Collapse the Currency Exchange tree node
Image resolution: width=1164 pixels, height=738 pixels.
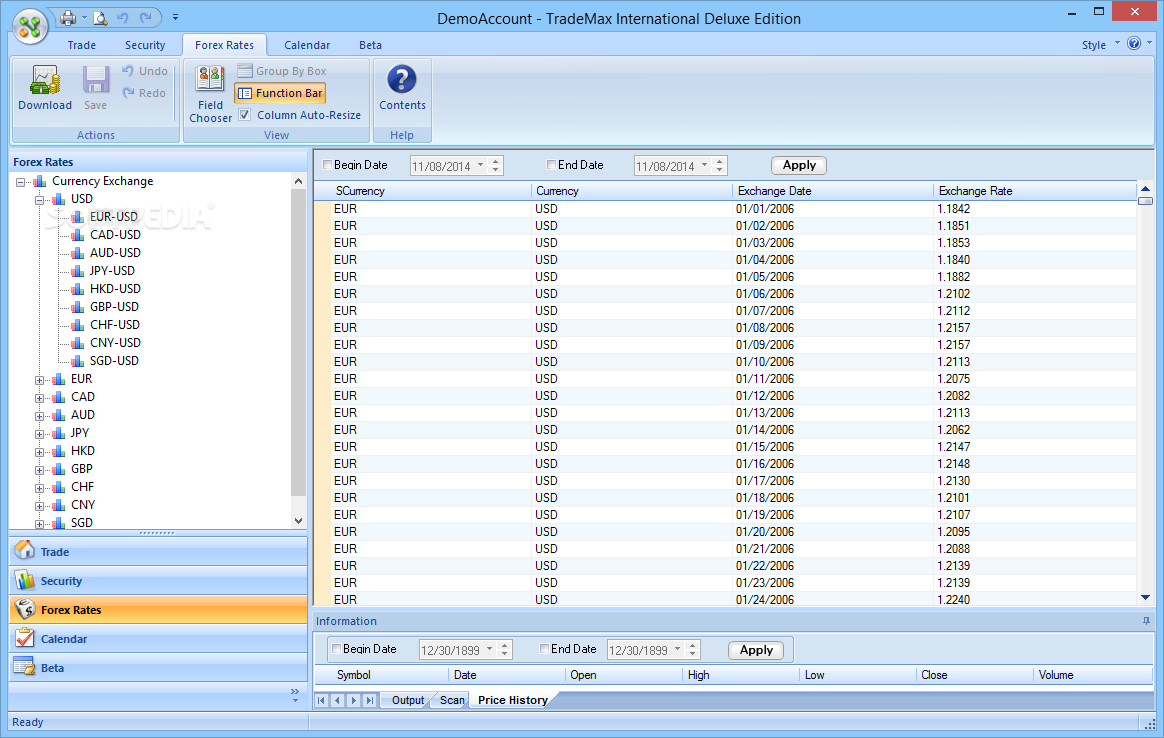20,182
